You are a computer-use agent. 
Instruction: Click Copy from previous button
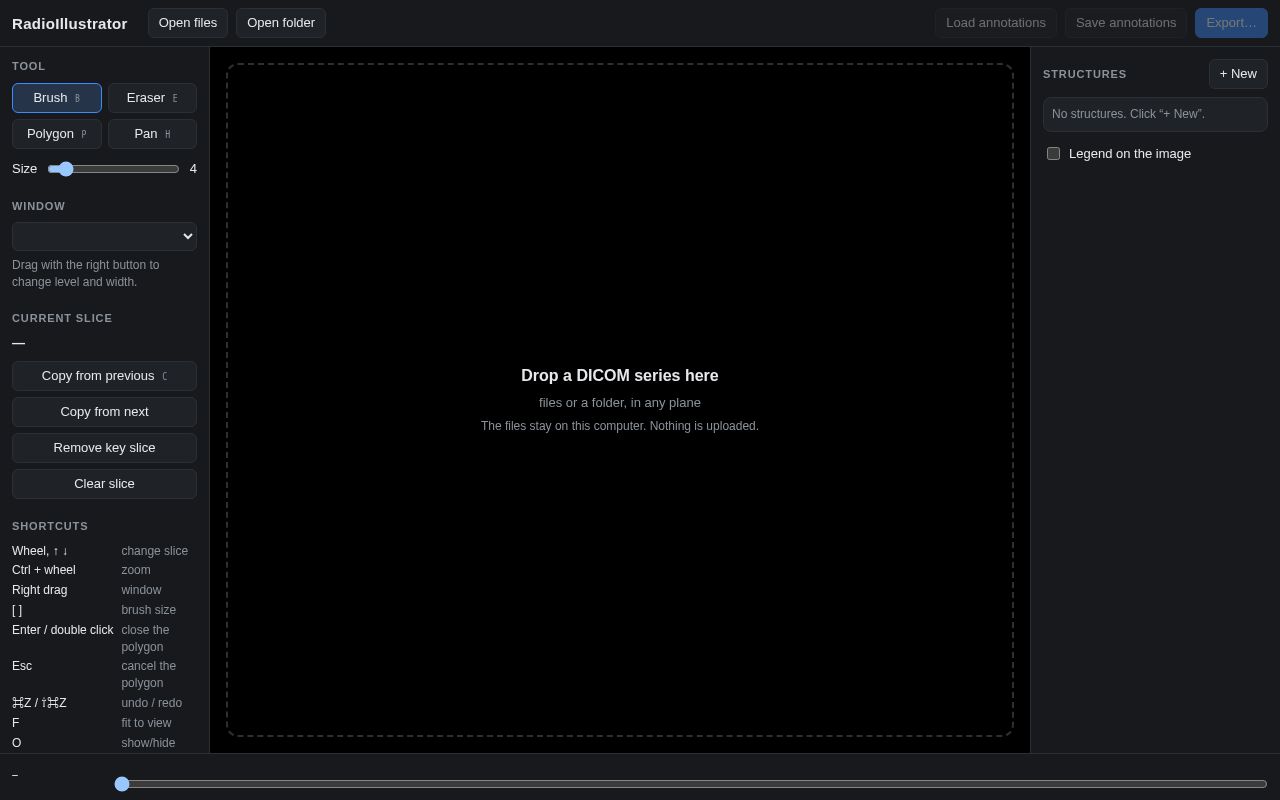click(x=104, y=376)
